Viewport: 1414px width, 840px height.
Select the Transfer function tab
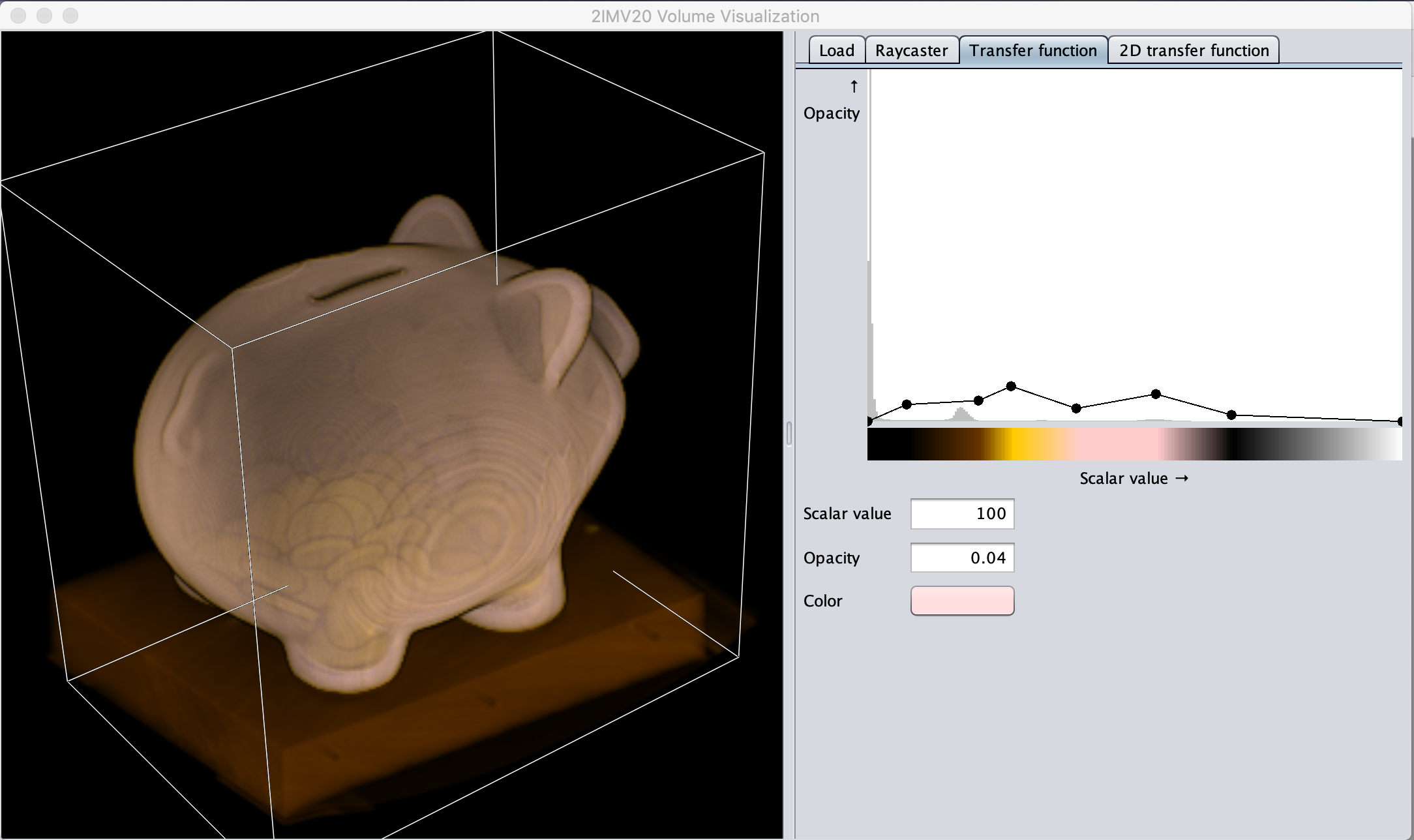(1032, 50)
